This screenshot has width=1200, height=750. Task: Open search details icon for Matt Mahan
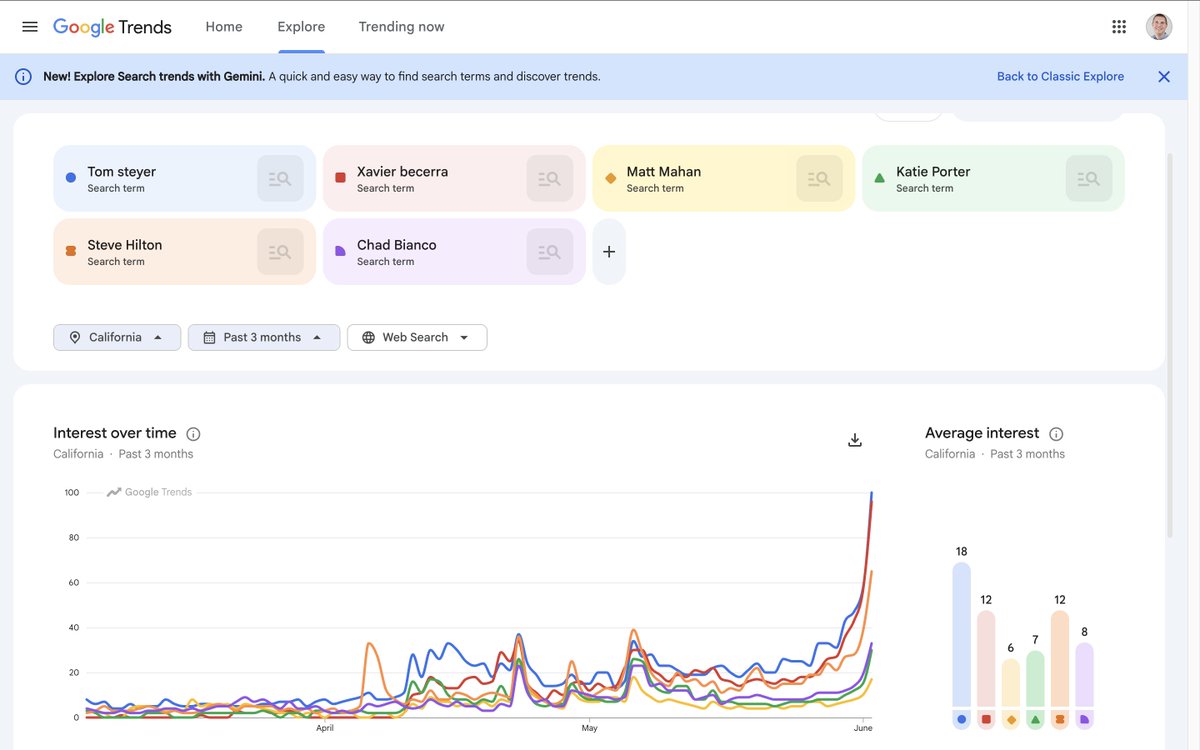coord(819,179)
